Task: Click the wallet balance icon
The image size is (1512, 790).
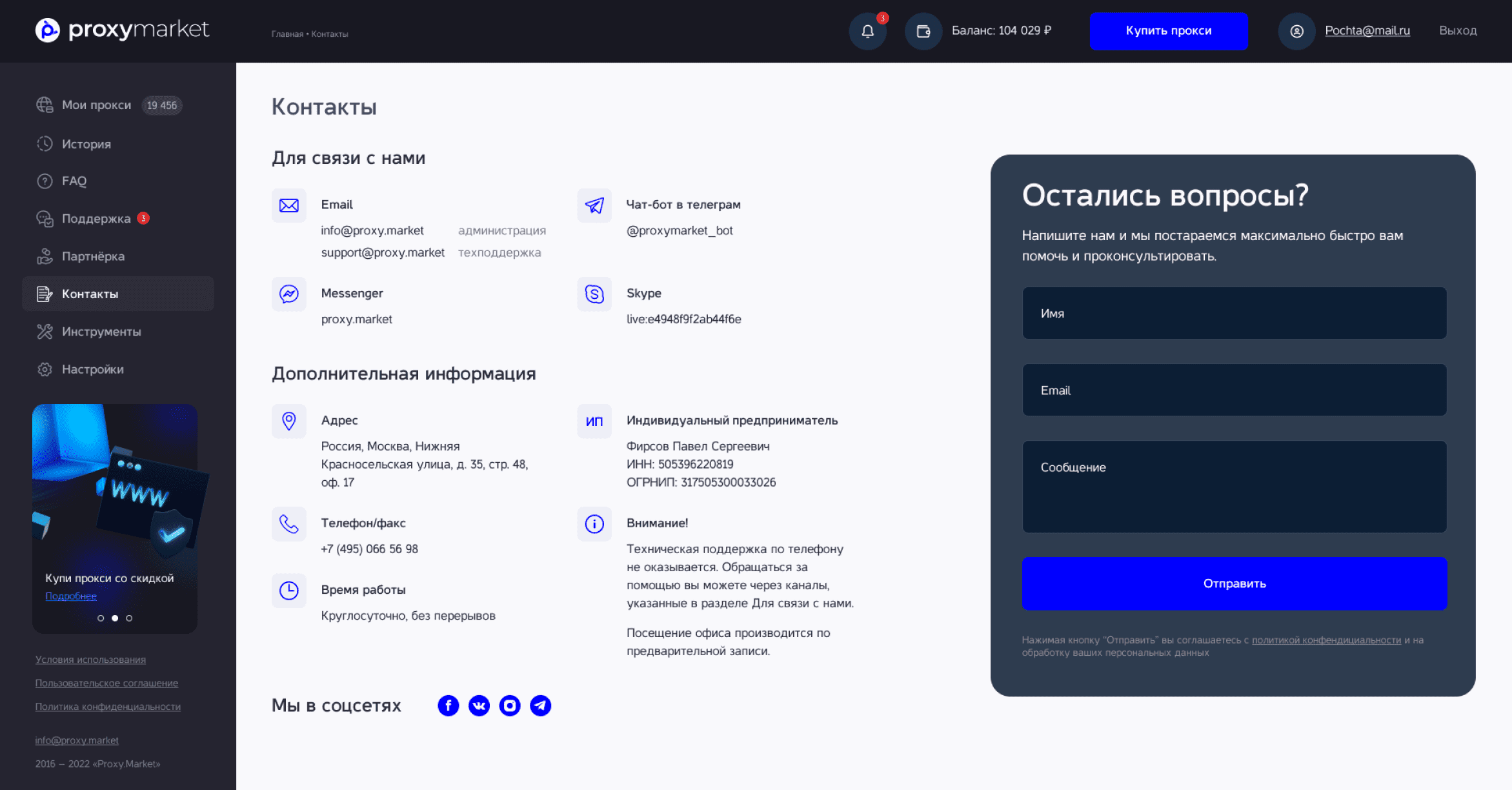Action: click(x=923, y=31)
